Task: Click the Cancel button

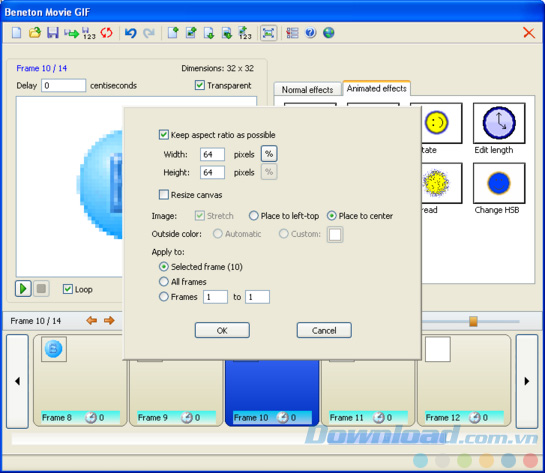Action: click(324, 330)
